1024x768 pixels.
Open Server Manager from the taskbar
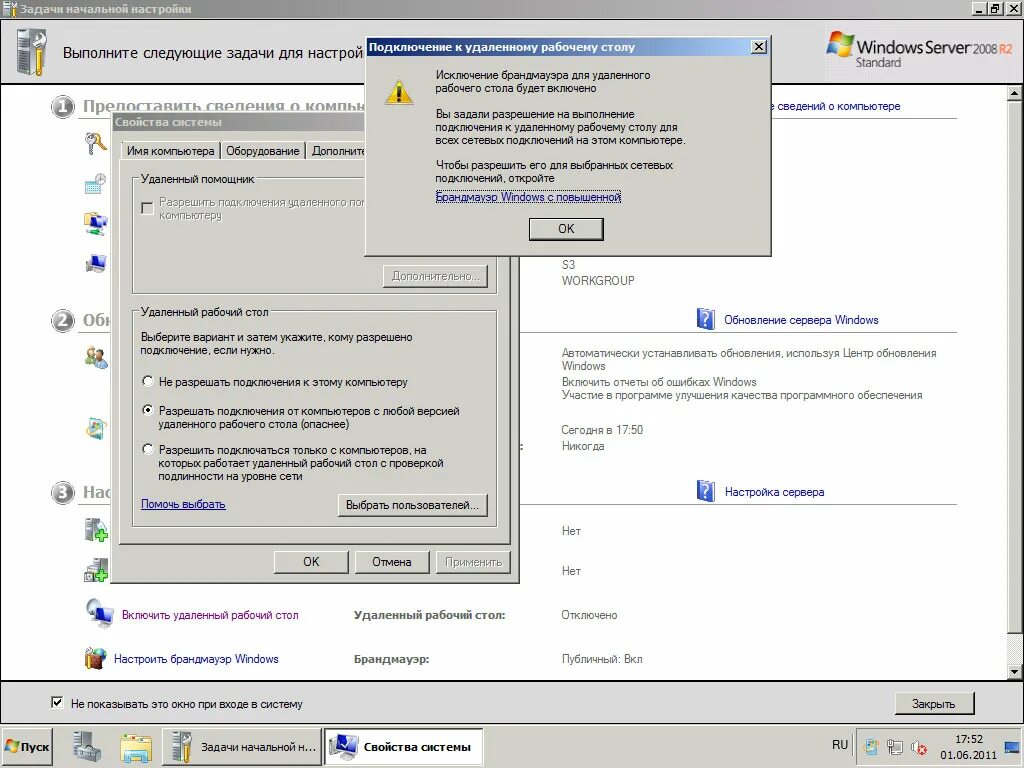click(x=86, y=746)
